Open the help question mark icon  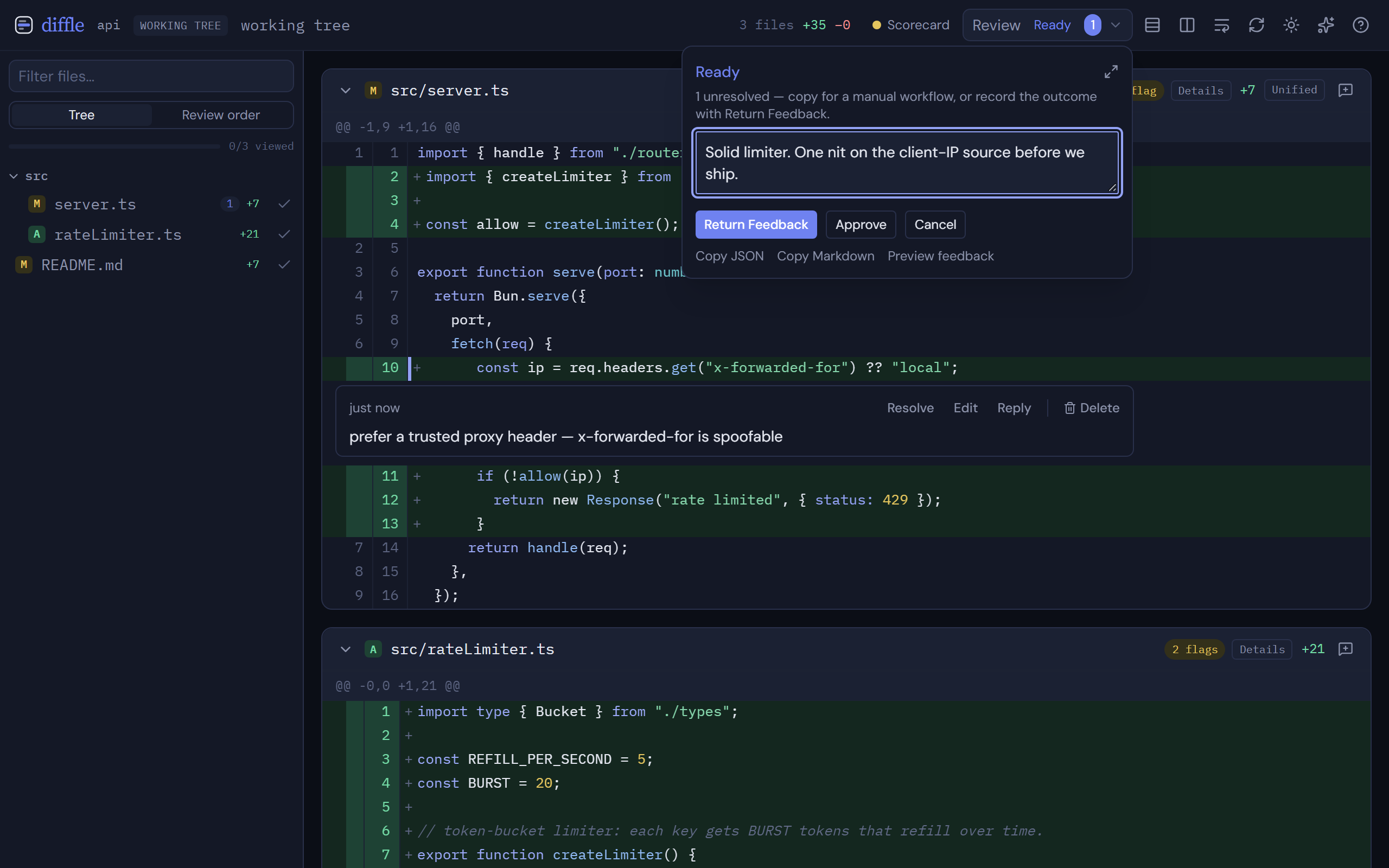coord(1360,25)
